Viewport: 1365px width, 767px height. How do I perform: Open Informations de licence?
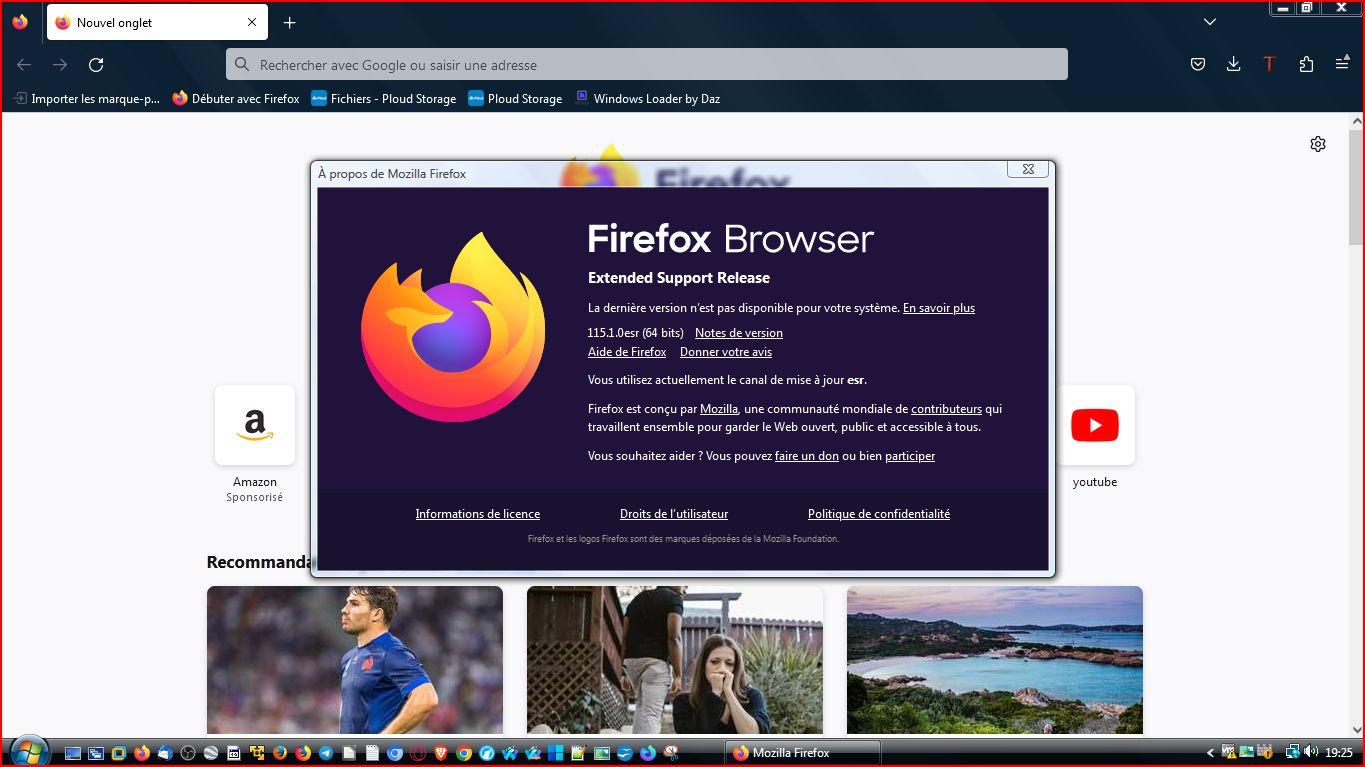[478, 514]
